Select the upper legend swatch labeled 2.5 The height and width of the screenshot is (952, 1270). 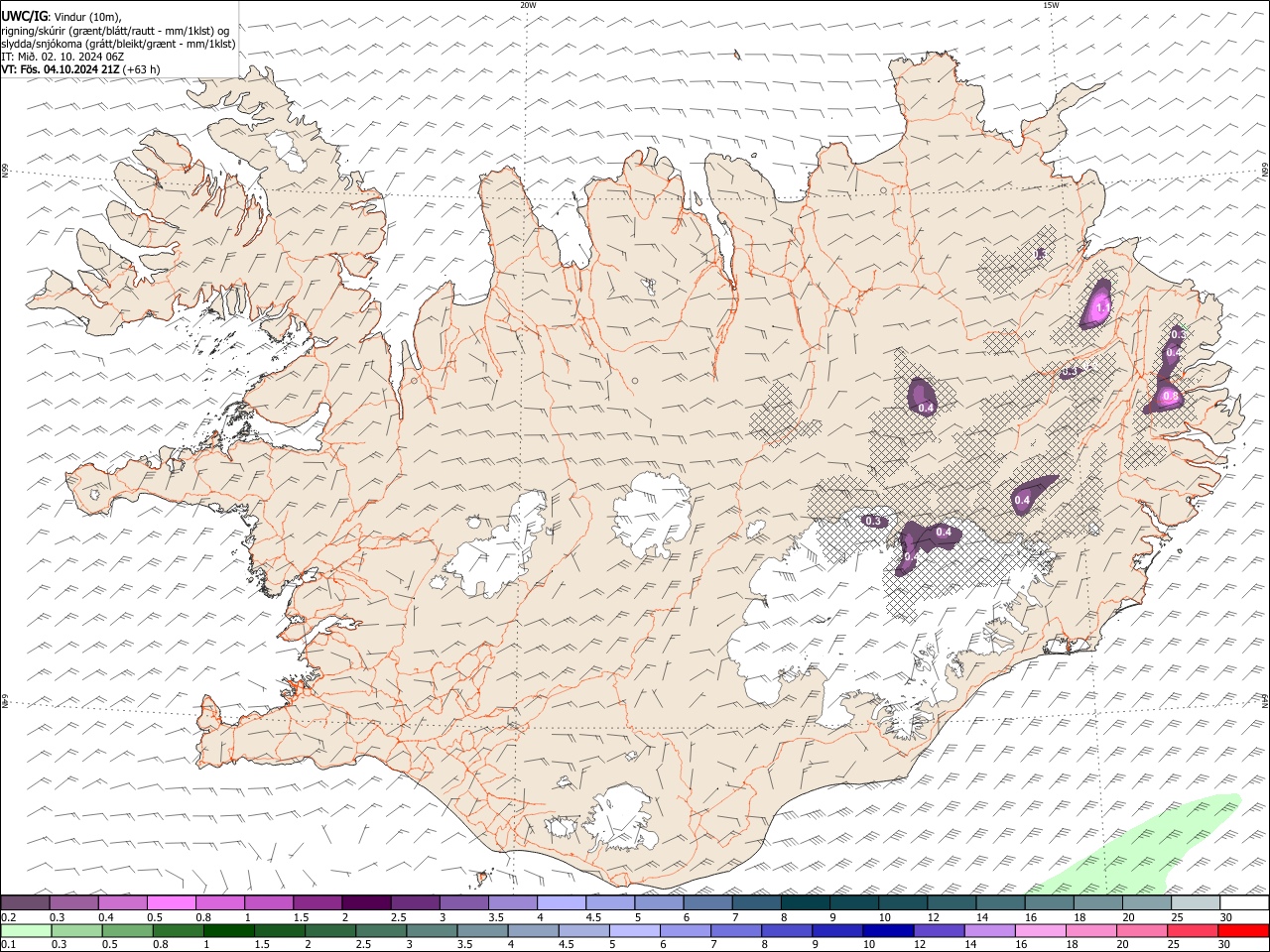[x=415, y=902]
